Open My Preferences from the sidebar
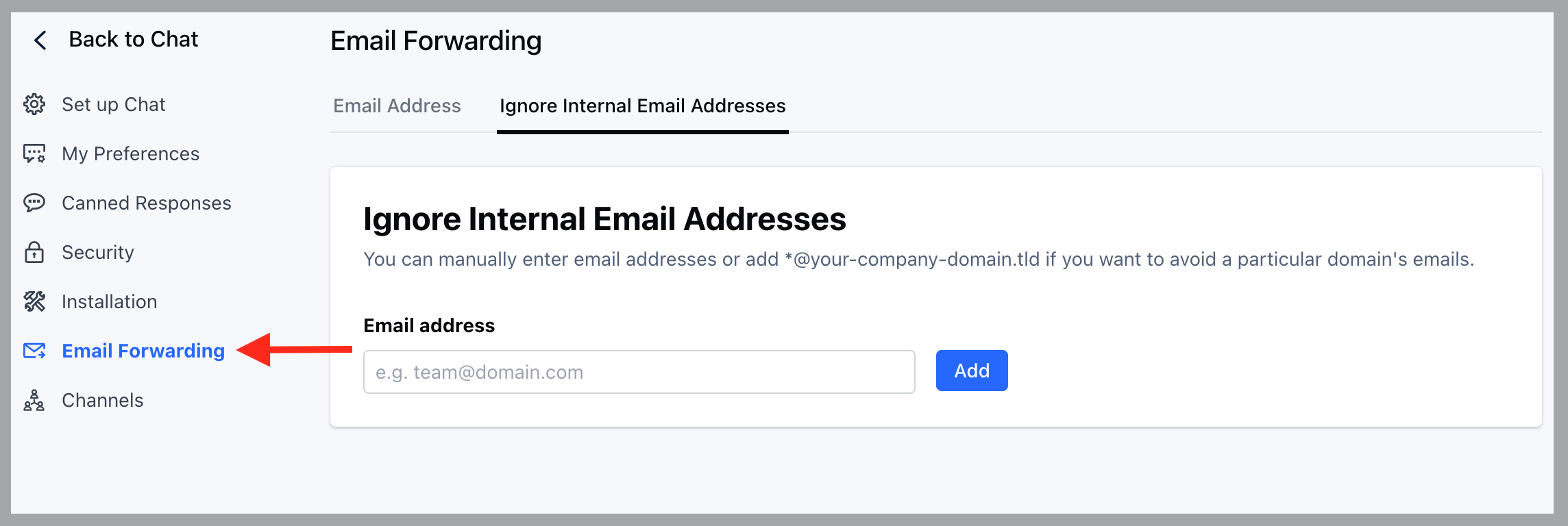1568x526 pixels. [130, 153]
